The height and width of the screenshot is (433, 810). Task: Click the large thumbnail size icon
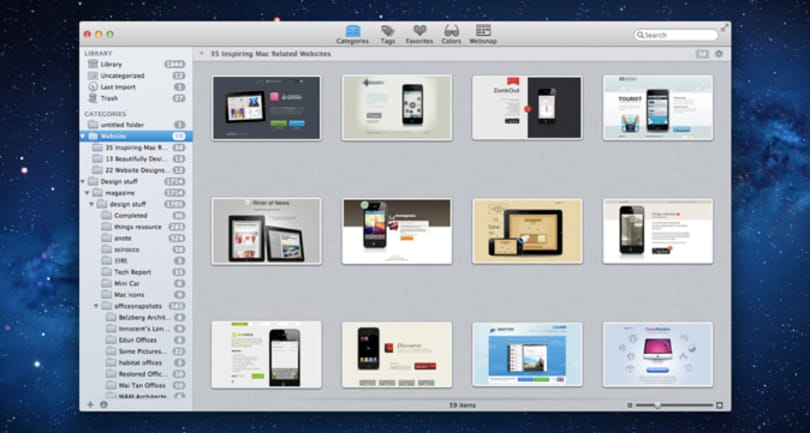click(x=719, y=406)
